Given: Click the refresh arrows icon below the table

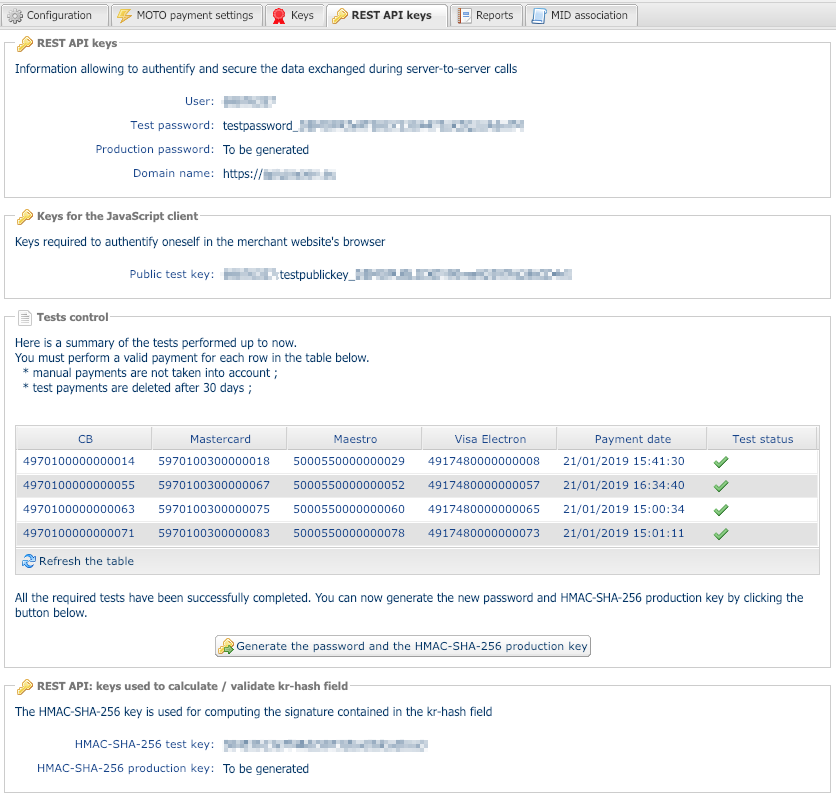Looking at the screenshot, I should click(x=29, y=561).
